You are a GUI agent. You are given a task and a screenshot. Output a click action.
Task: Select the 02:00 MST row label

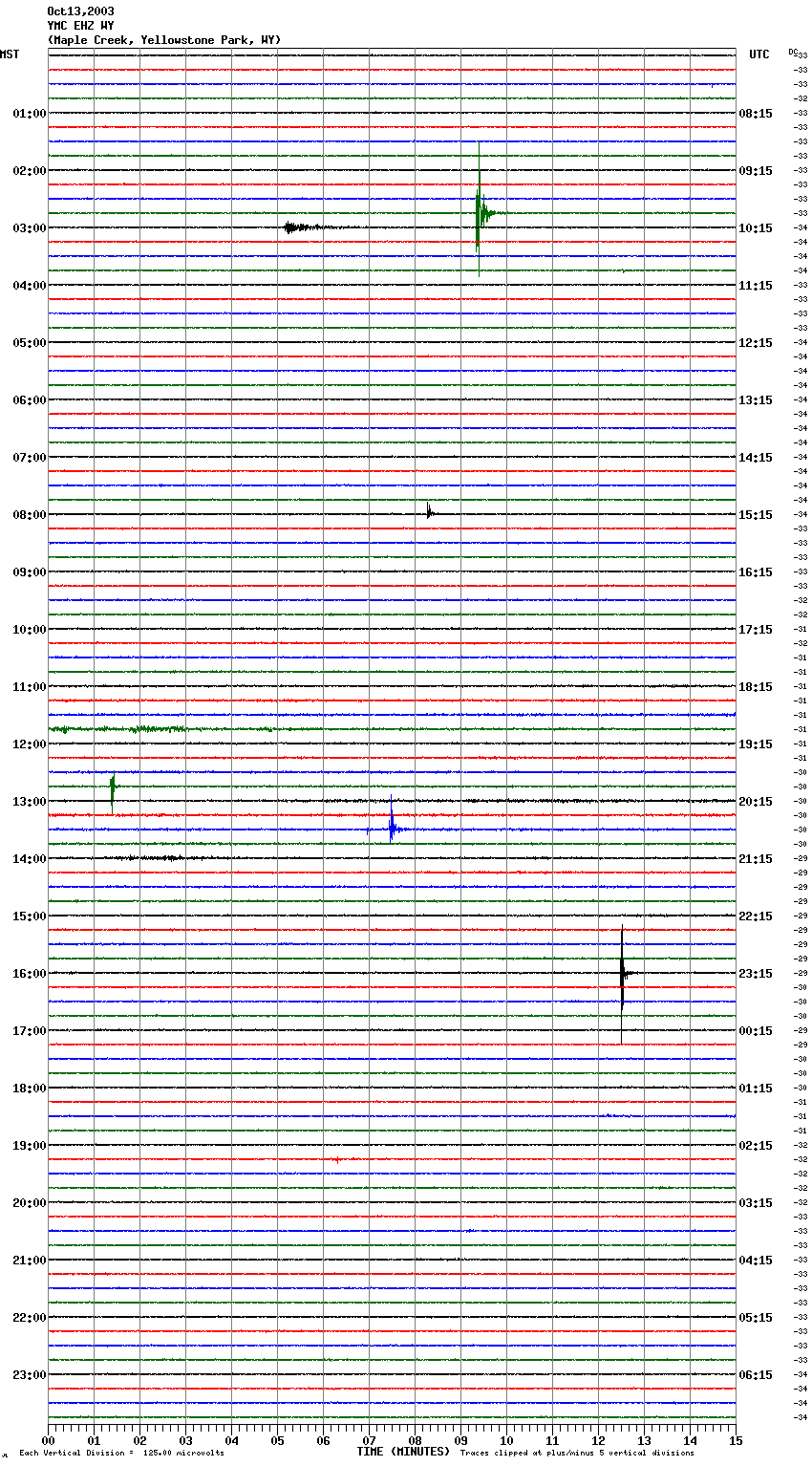(30, 171)
